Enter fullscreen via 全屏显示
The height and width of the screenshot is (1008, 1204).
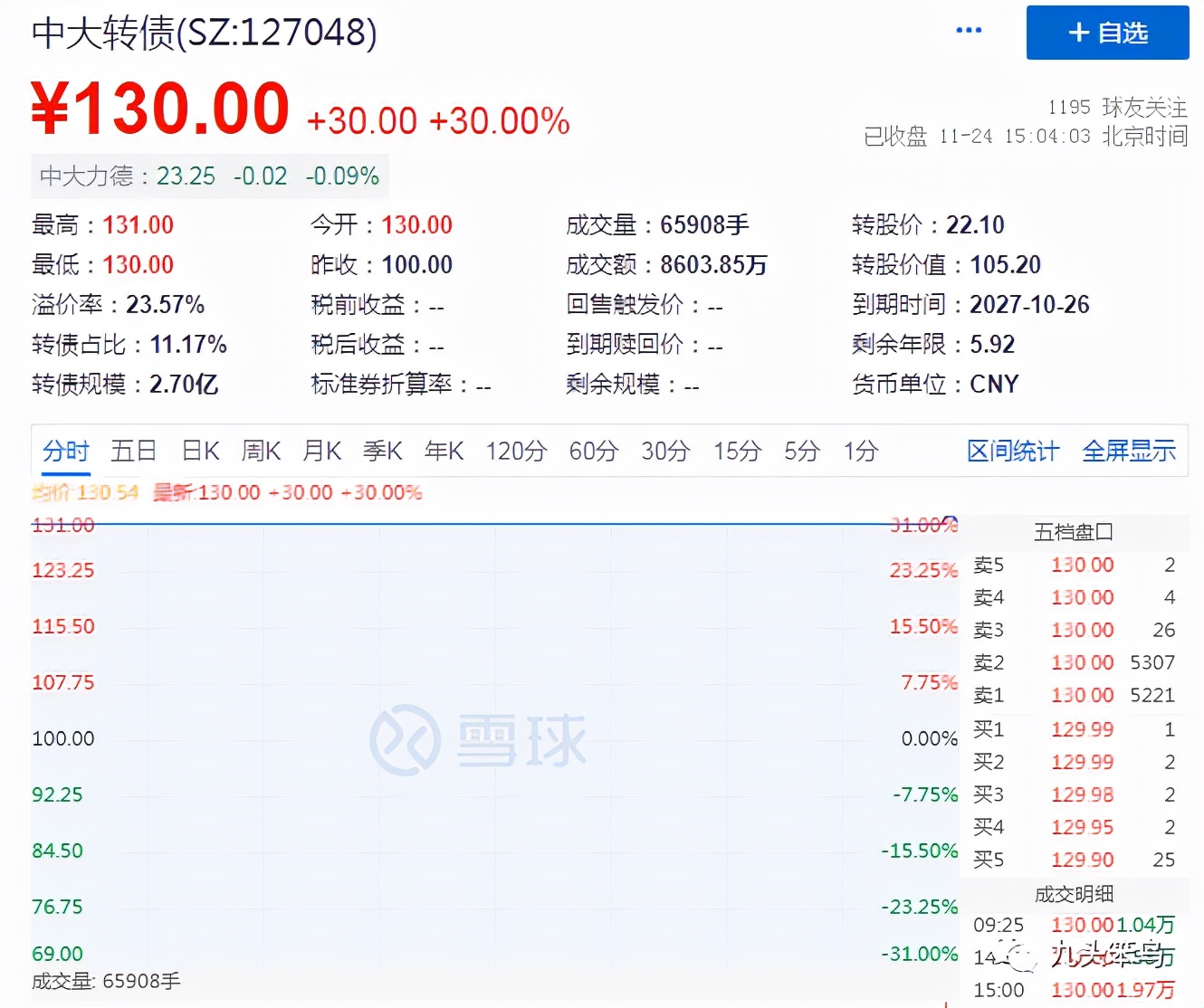1128,451
